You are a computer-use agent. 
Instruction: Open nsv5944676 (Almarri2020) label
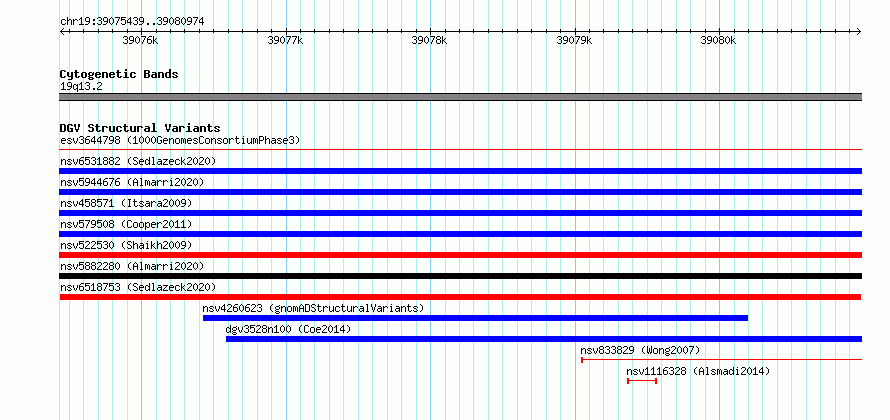(132, 182)
